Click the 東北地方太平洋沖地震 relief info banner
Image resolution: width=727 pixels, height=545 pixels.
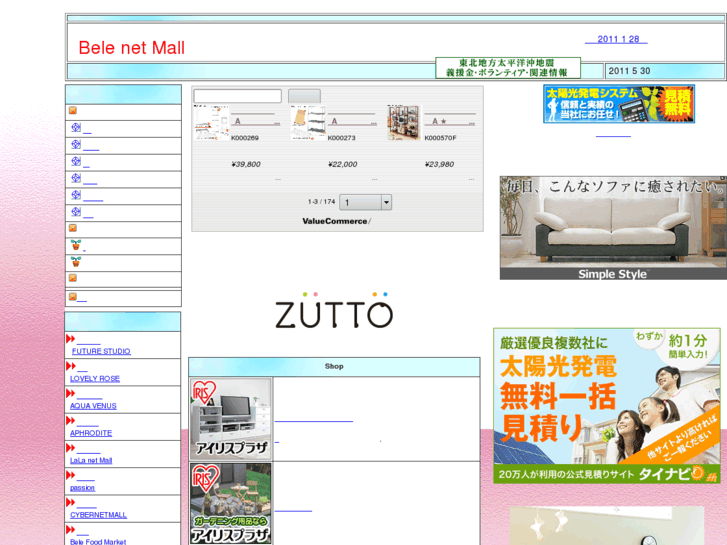click(508, 68)
